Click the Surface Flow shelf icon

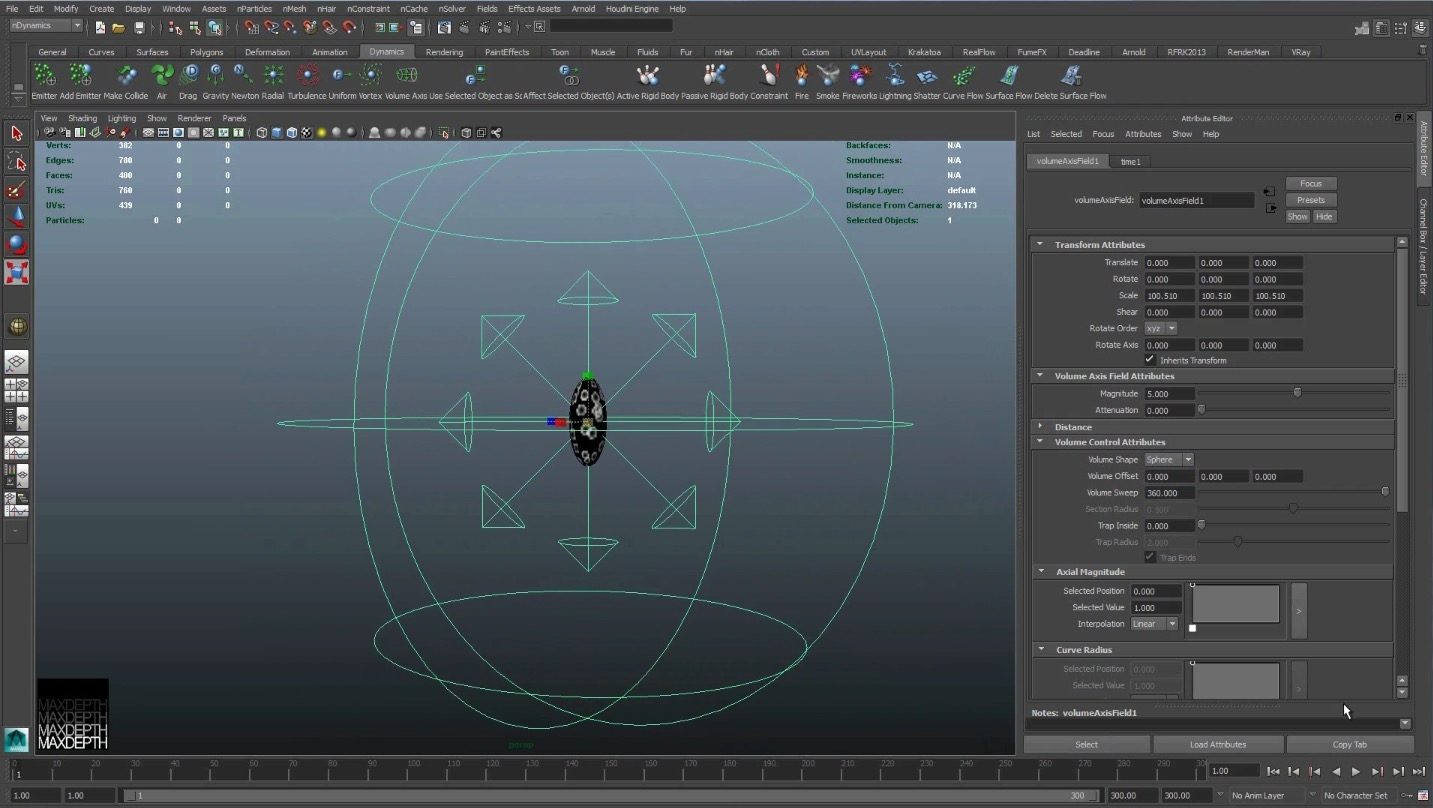(1009, 75)
